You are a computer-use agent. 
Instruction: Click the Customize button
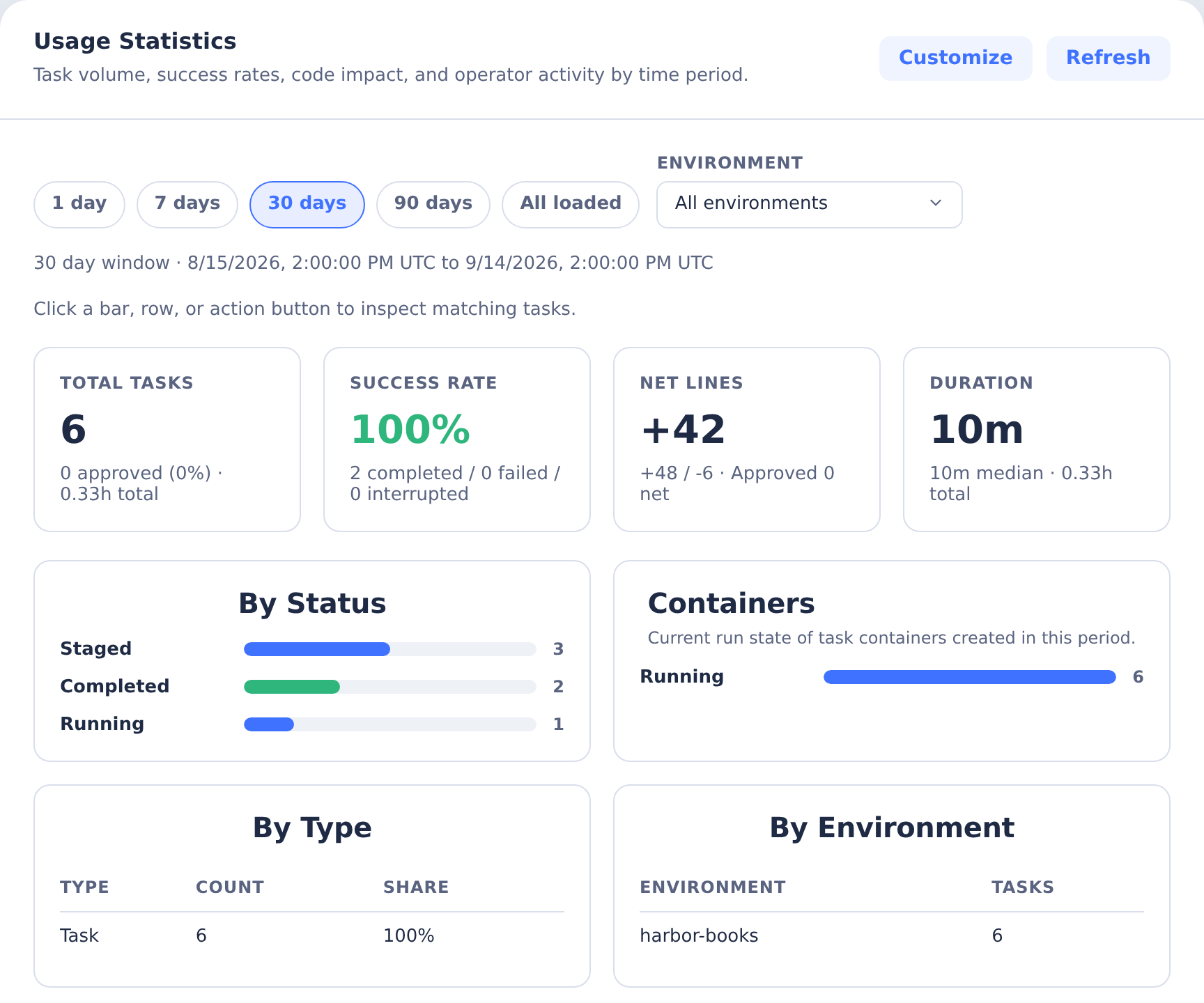(x=955, y=58)
